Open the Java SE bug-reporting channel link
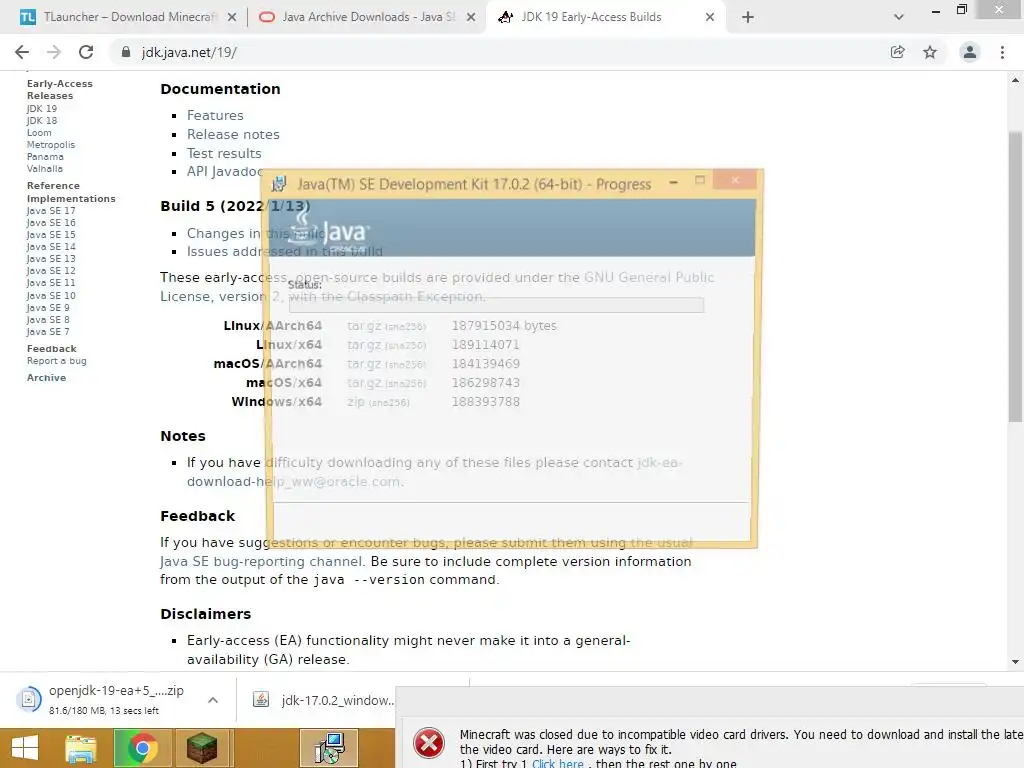This screenshot has height=768, width=1024. click(x=261, y=561)
